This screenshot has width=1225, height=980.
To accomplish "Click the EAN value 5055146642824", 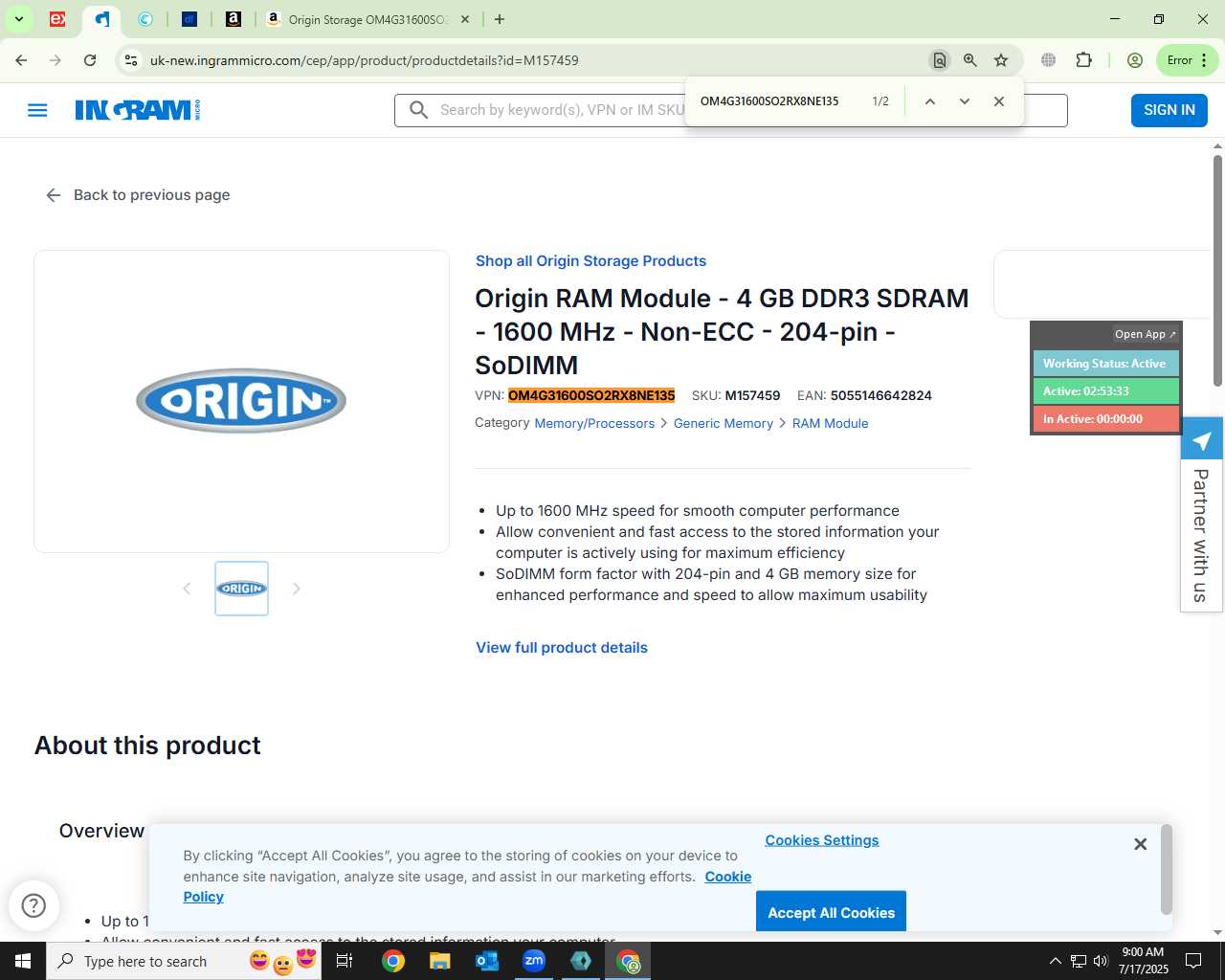I will 880,395.
